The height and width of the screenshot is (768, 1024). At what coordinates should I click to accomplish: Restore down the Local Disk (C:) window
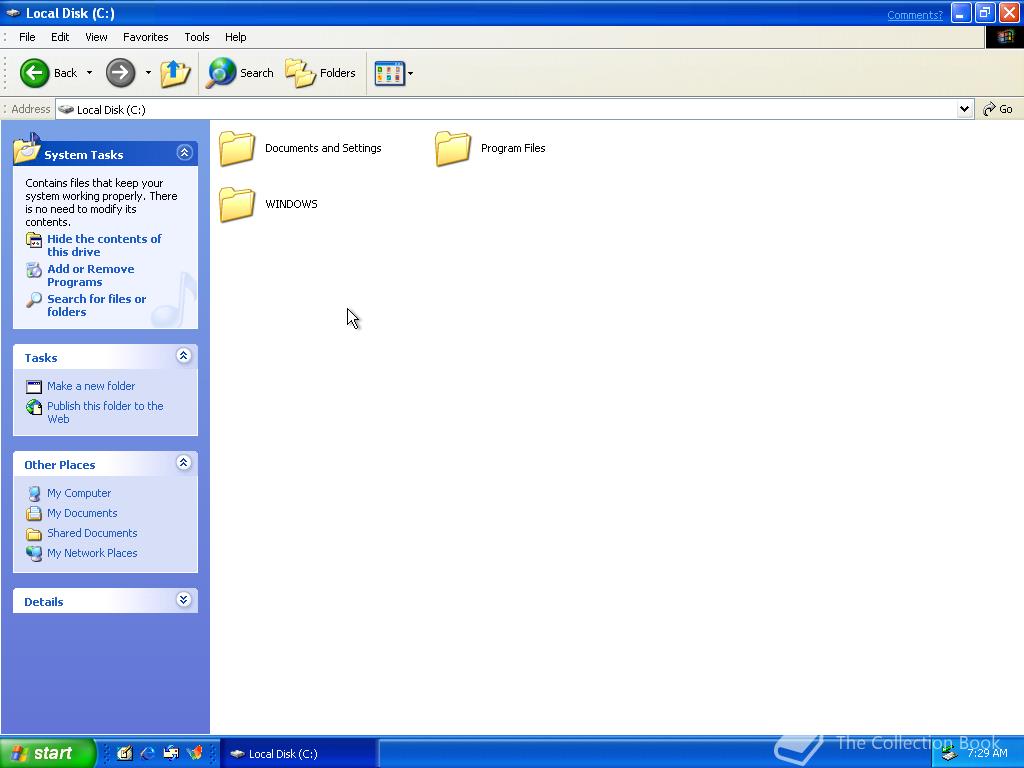pos(985,13)
